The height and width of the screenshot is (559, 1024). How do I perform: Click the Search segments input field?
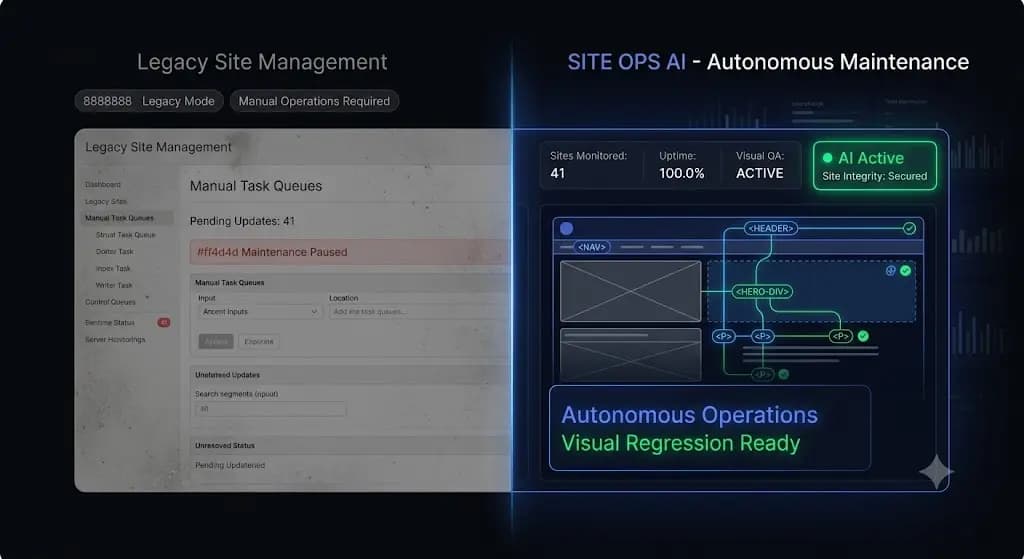point(270,409)
